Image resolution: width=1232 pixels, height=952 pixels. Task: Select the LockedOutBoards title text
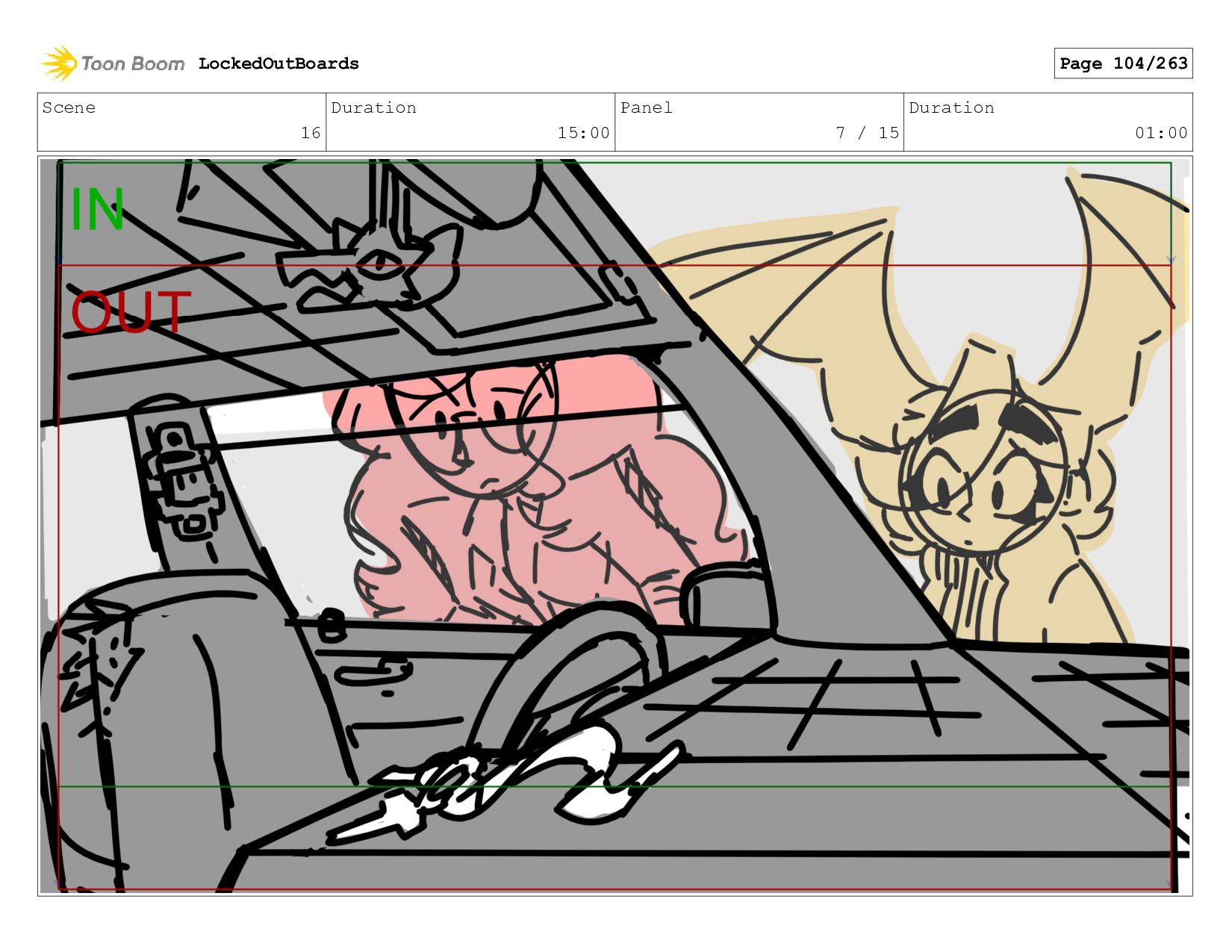pyautogui.click(x=279, y=63)
